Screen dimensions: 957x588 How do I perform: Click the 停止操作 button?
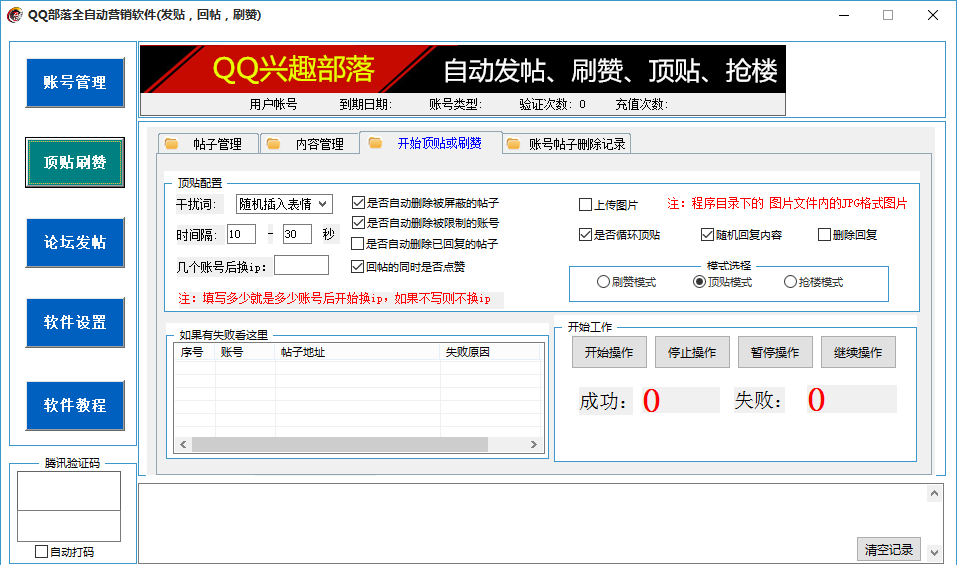(692, 352)
